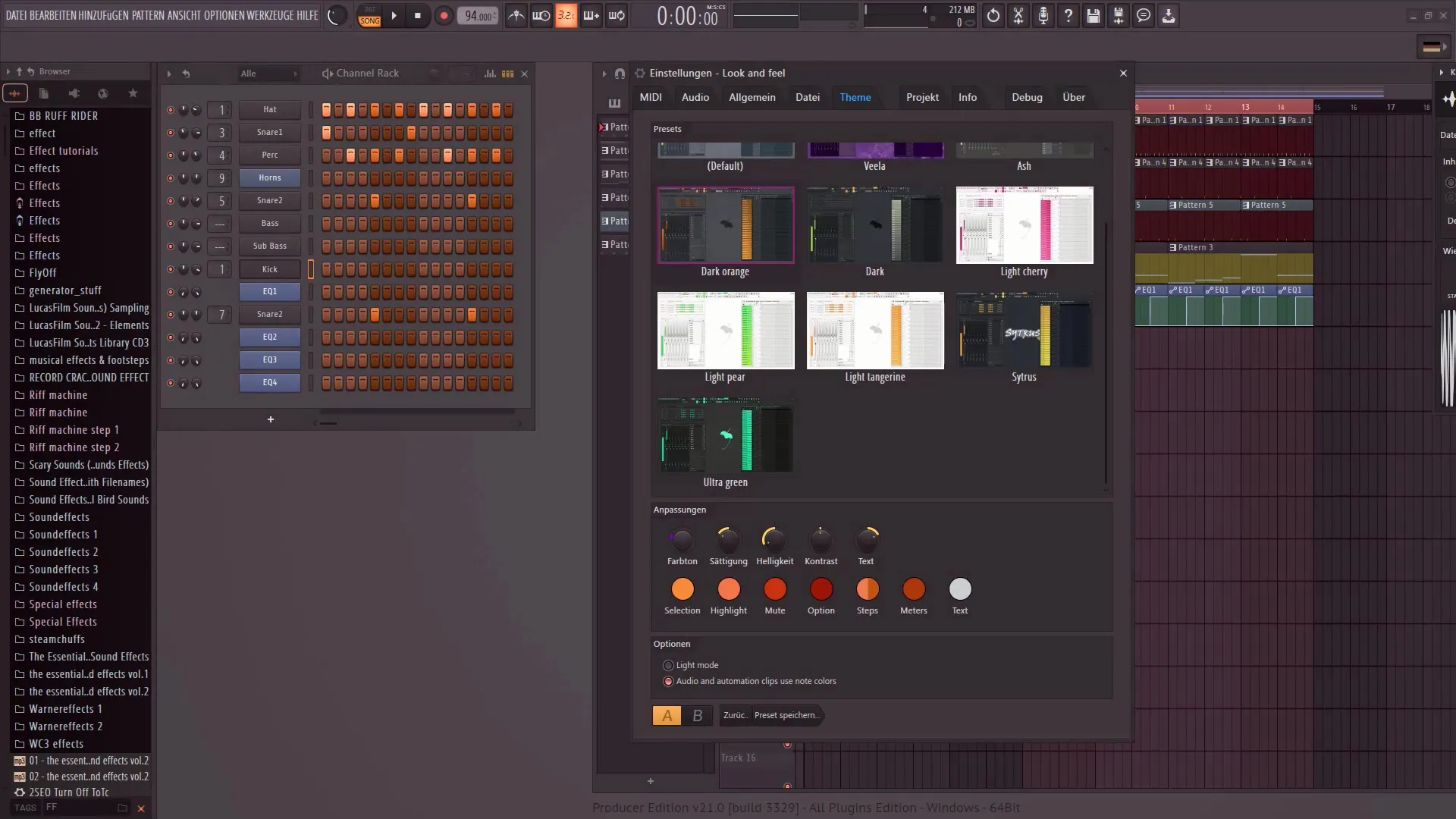Switch to the MIDI settings tab
1456x819 pixels.
652,97
